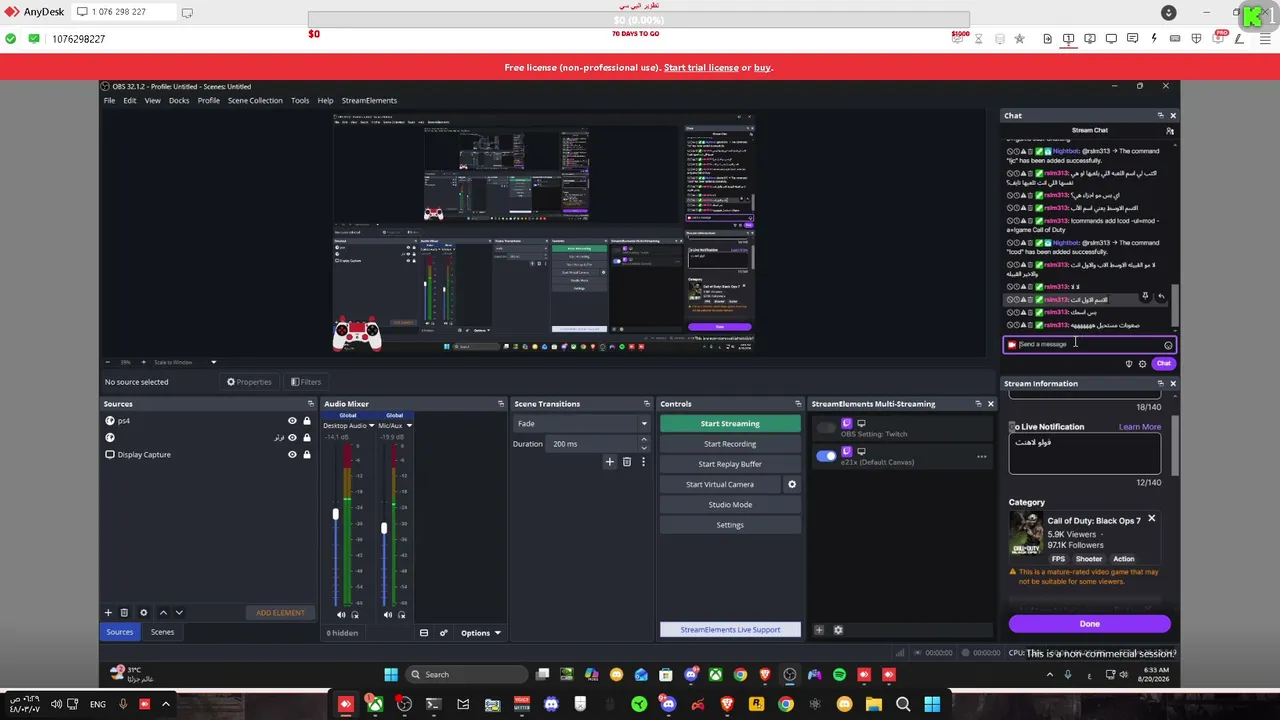Add multi-streaming output with plus icon
Screen dimensions: 1280x720
pos(819,630)
